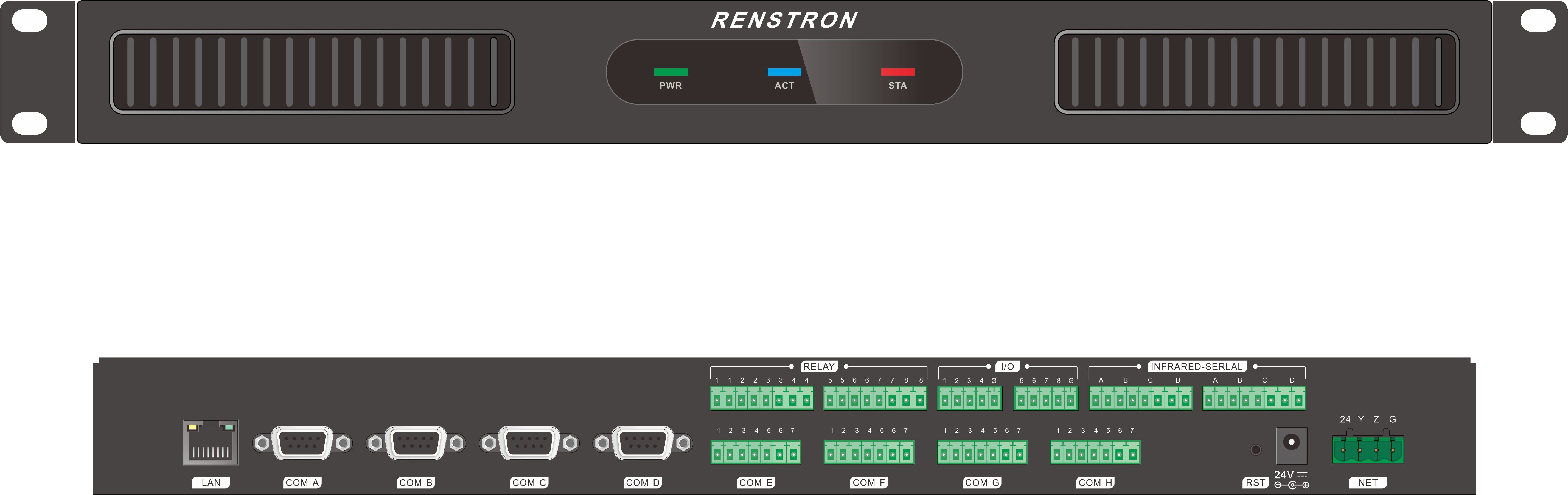Click the COM D label
Screen dimensions: 1568x495
tap(643, 483)
